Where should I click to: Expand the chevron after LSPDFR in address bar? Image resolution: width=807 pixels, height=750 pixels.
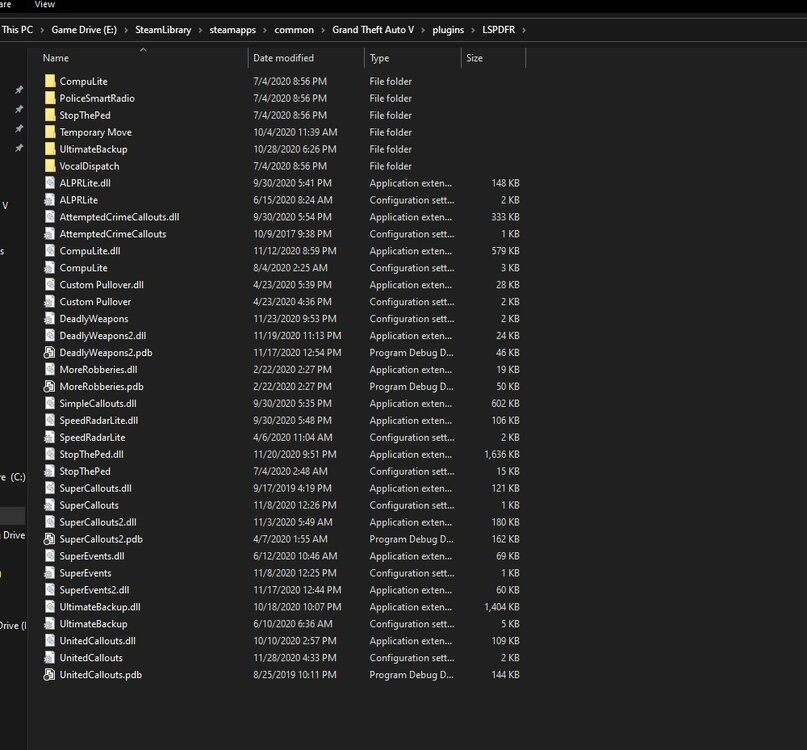click(524, 30)
